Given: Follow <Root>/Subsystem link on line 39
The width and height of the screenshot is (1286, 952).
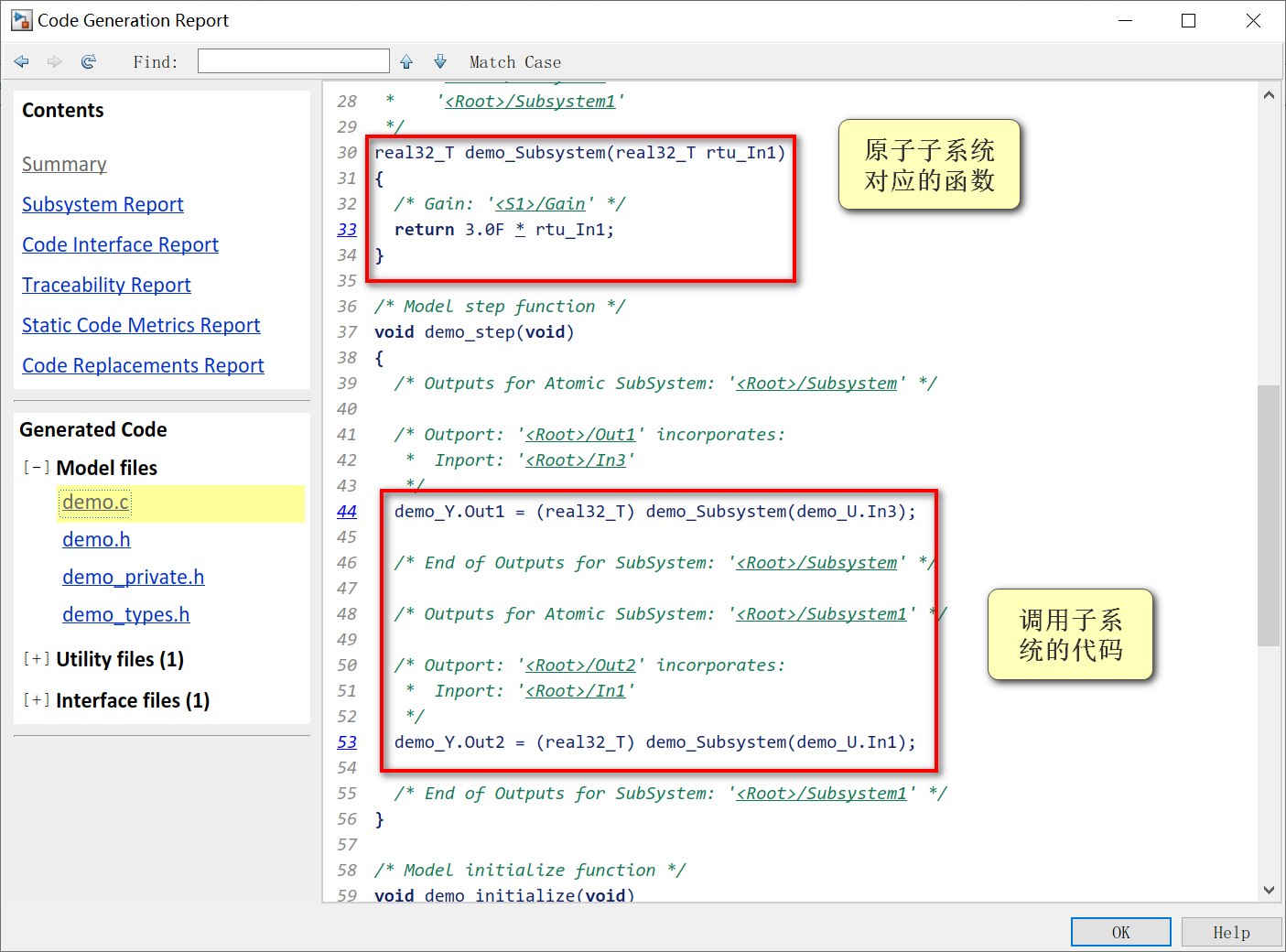Looking at the screenshot, I should click(816, 384).
